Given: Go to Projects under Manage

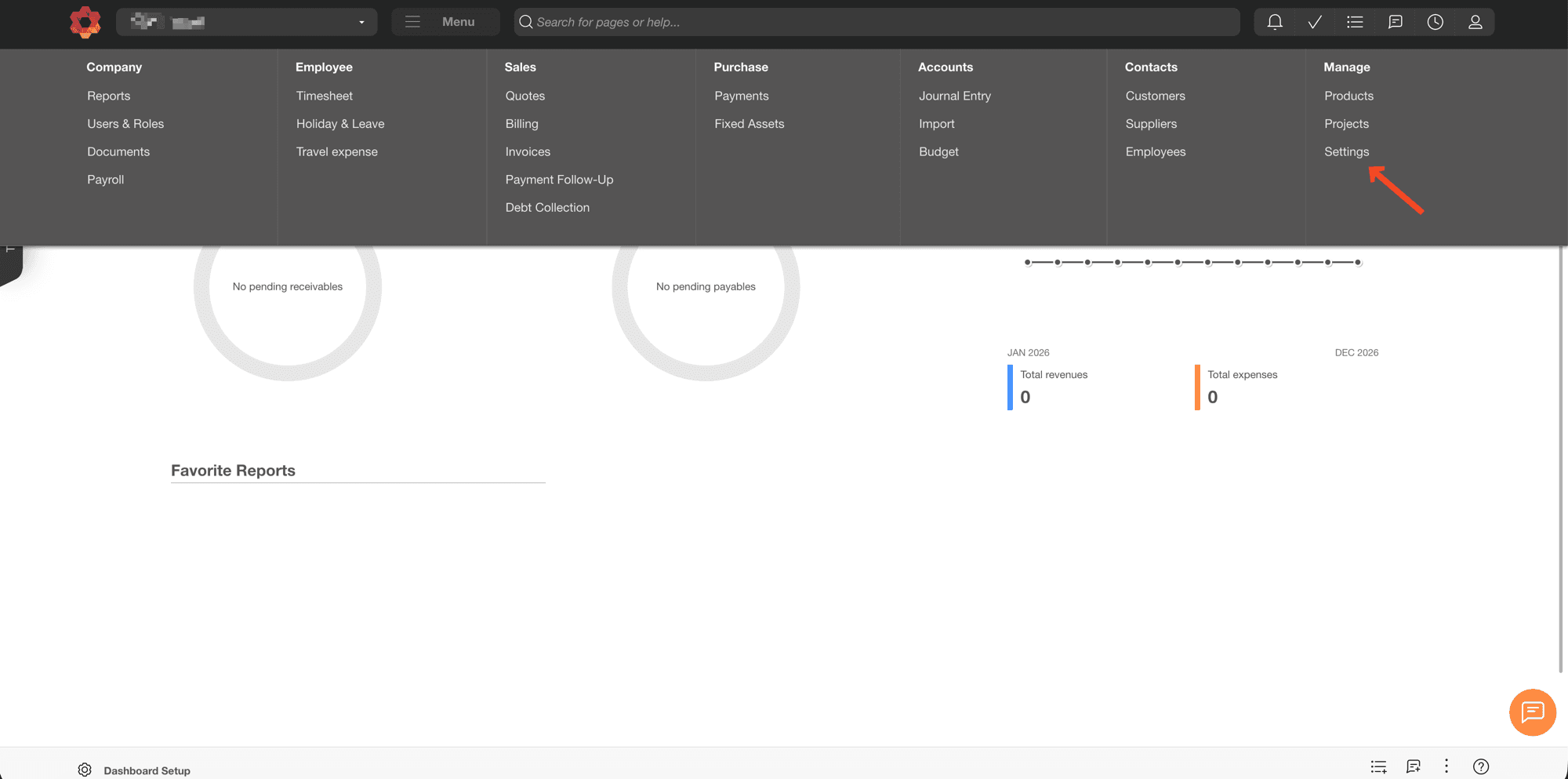Looking at the screenshot, I should [1346, 124].
